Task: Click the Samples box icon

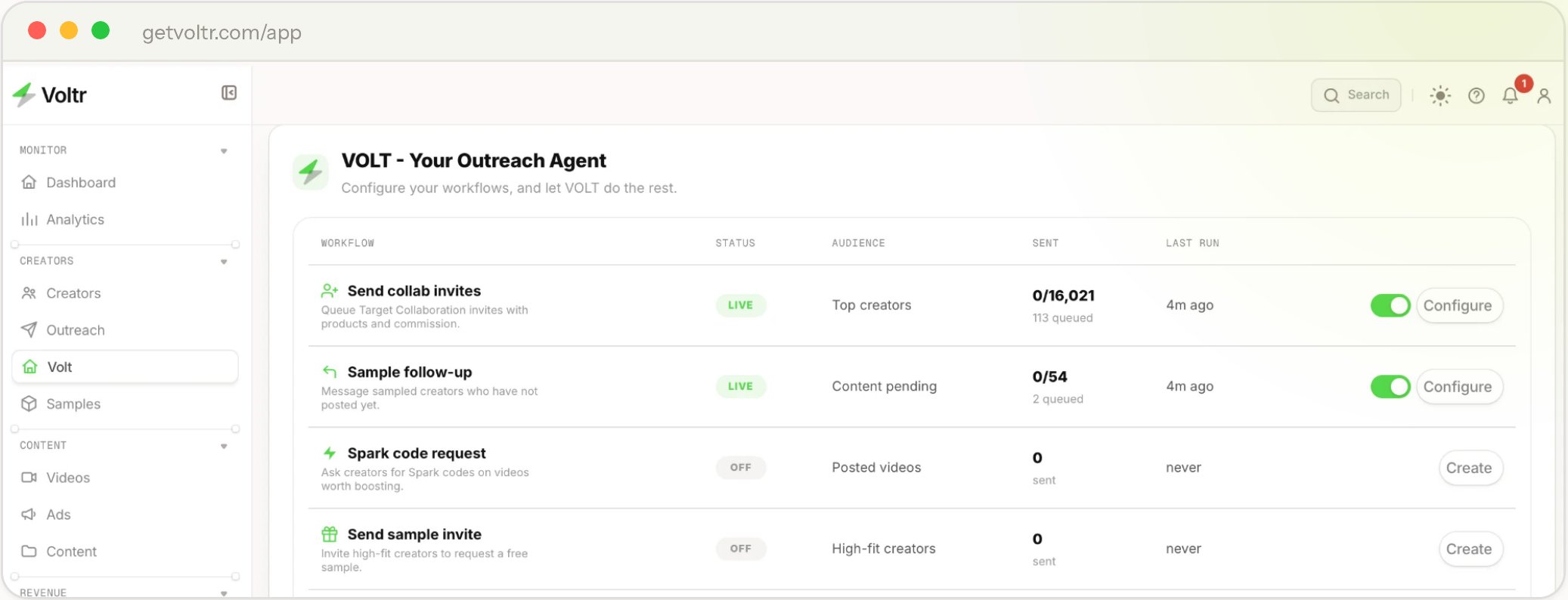Action: click(x=29, y=404)
